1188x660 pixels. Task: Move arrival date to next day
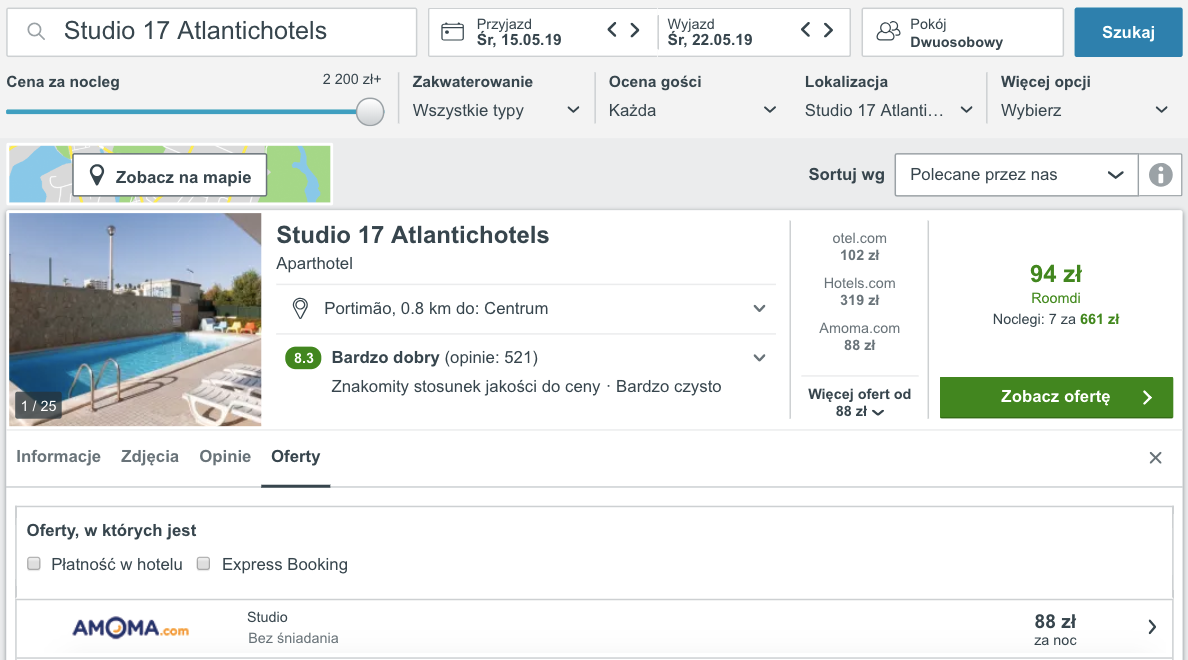[635, 30]
